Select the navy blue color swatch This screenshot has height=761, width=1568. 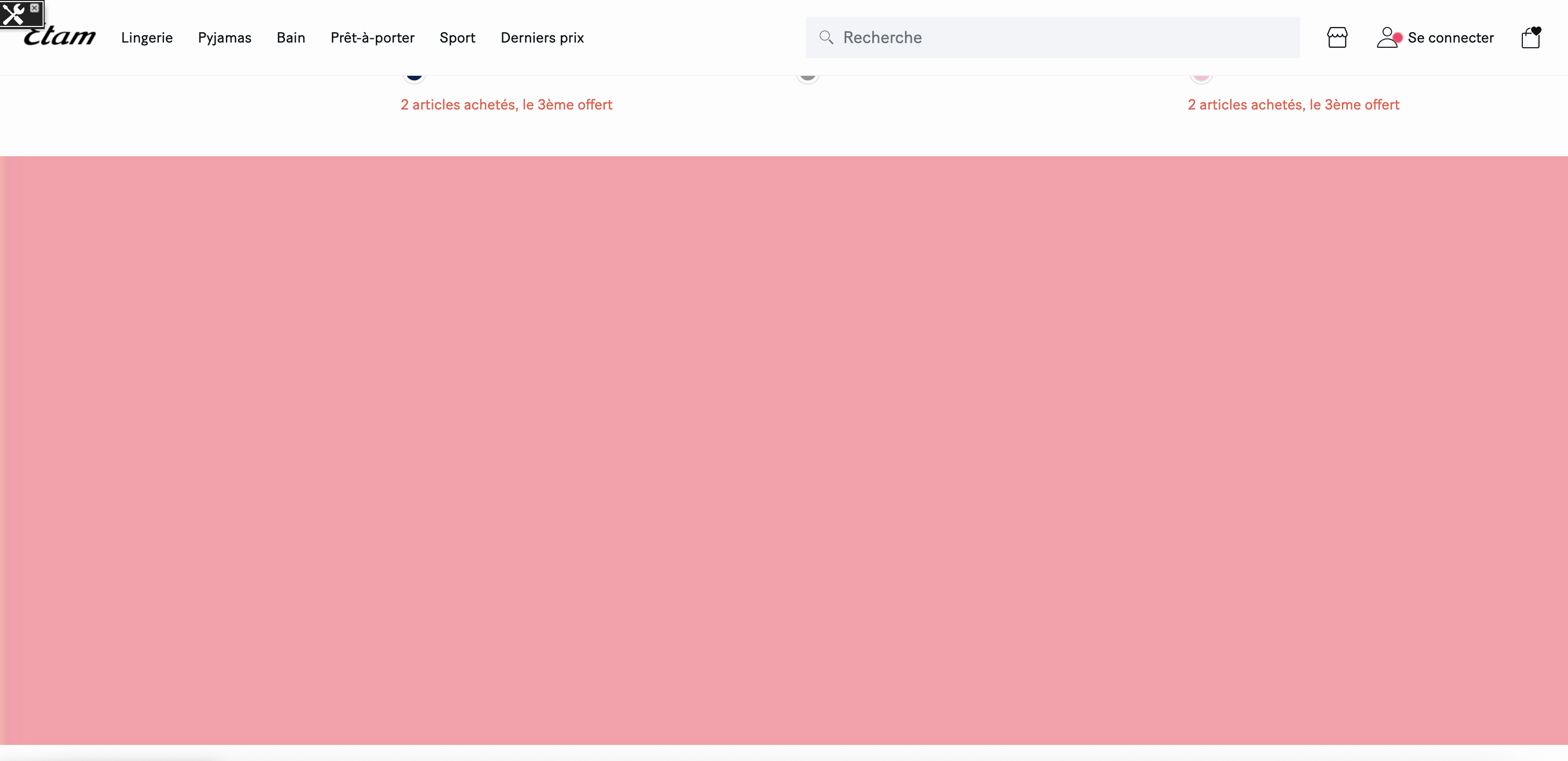click(414, 77)
